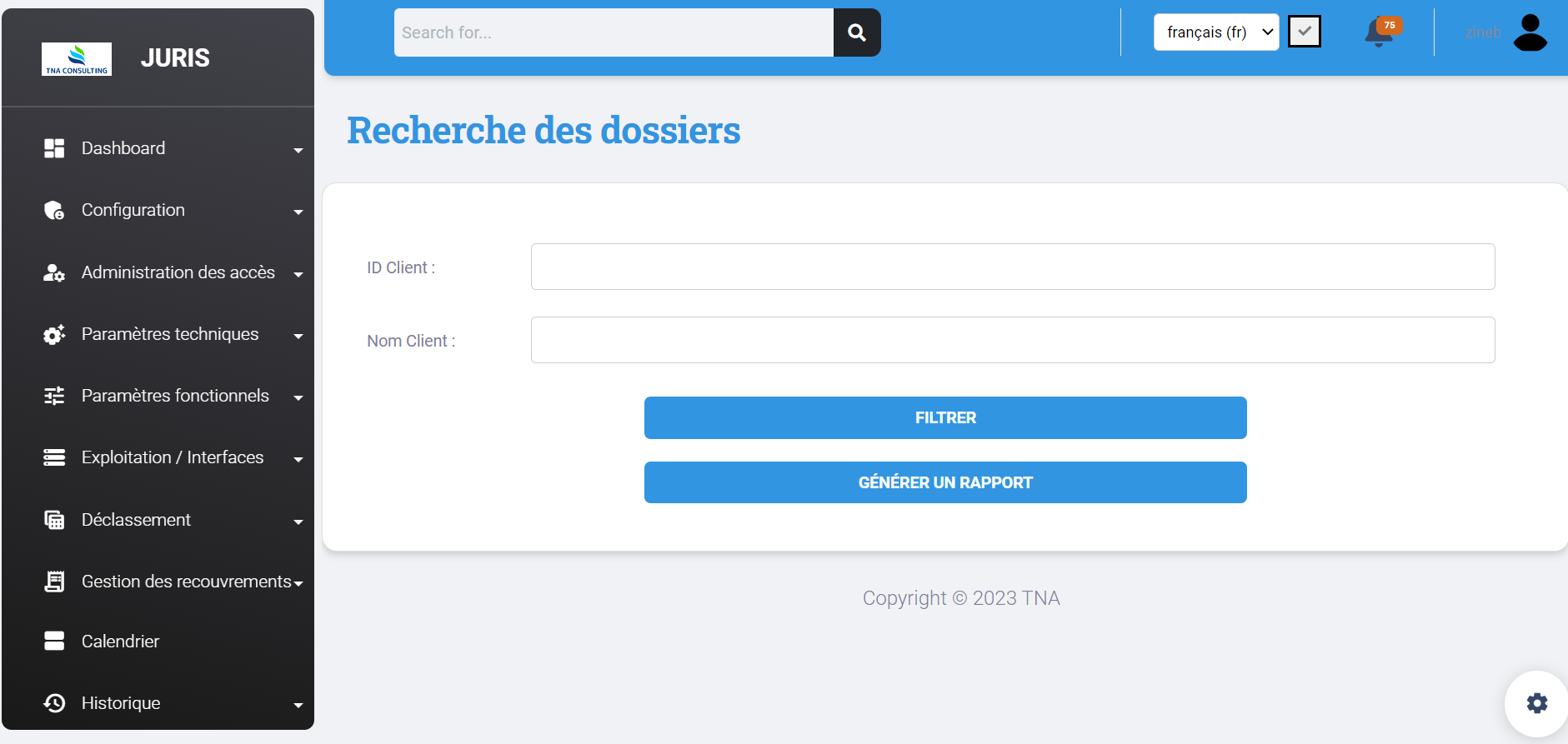Screen dimensions: 1568x744
Task: Select Paramètres fonctionnels menu item
Action: (175, 396)
